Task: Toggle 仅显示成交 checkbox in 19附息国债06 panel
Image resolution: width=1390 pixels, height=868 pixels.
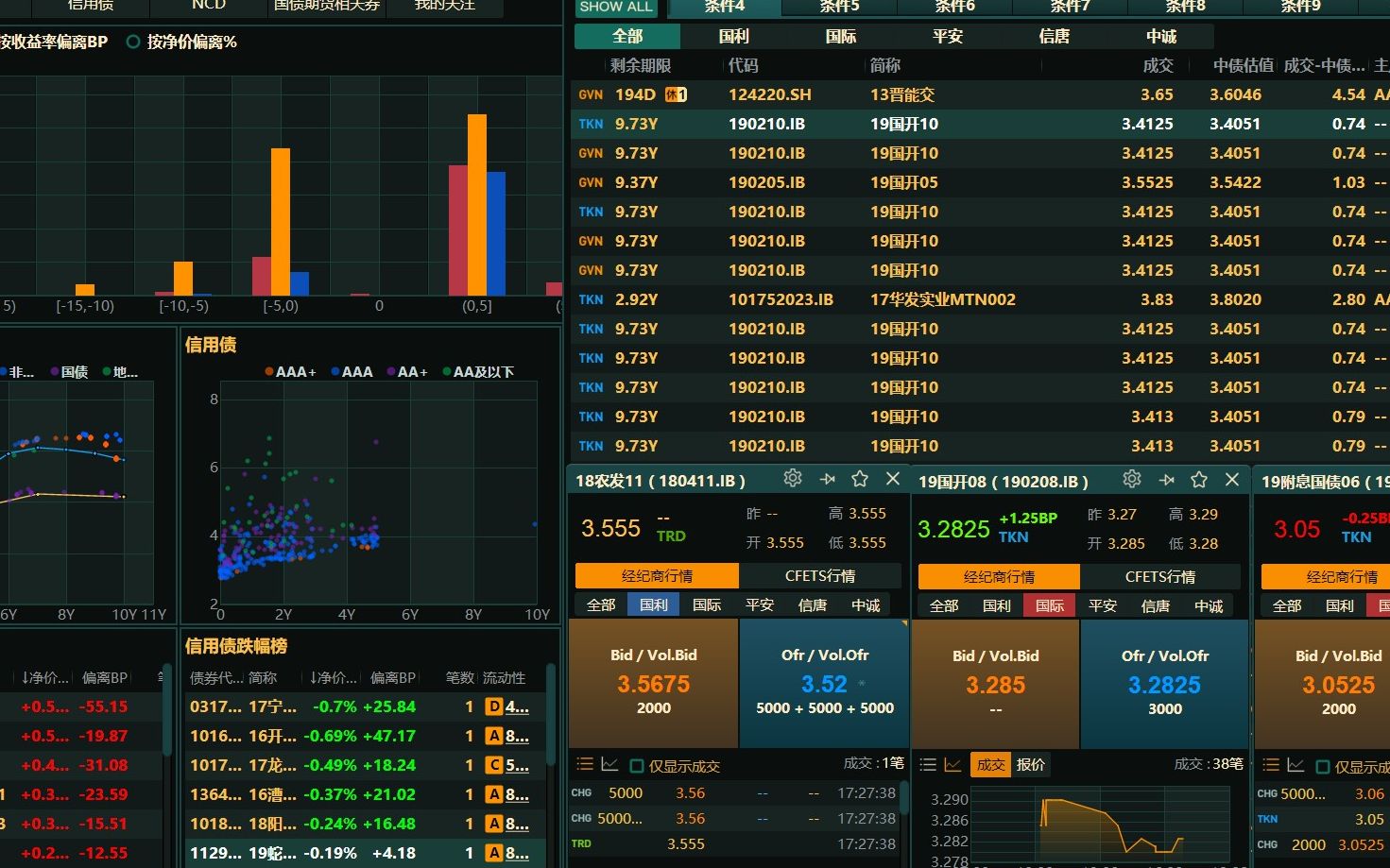Action: pyautogui.click(x=1323, y=766)
